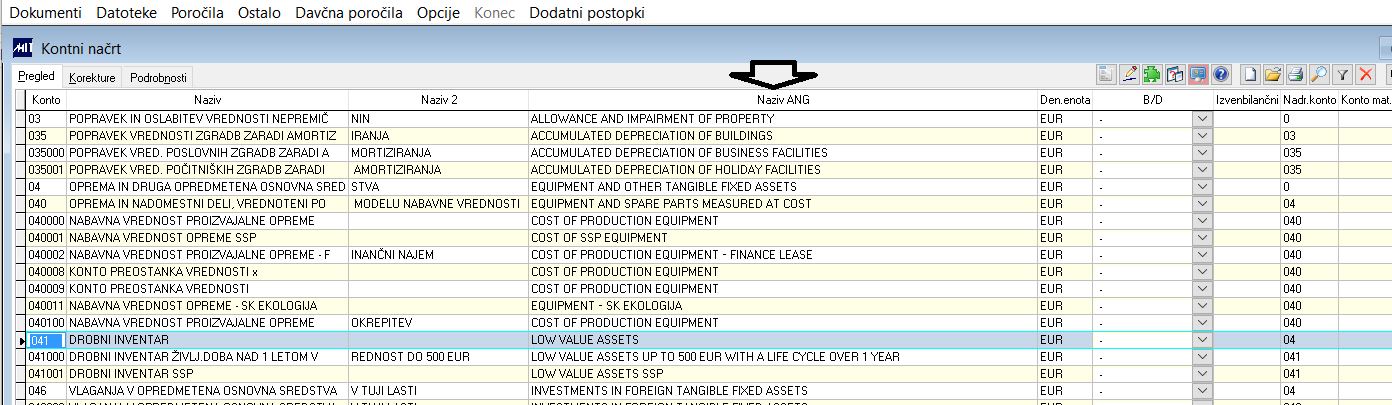The image size is (1392, 405).
Task: Click the pencil edit icon in toolbar
Action: coord(1130,74)
